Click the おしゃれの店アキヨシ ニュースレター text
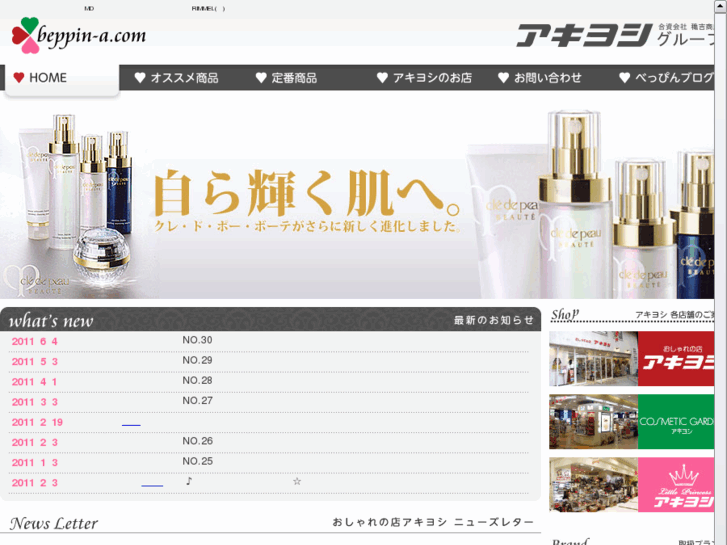Image resolution: width=727 pixels, height=545 pixels. click(x=433, y=522)
